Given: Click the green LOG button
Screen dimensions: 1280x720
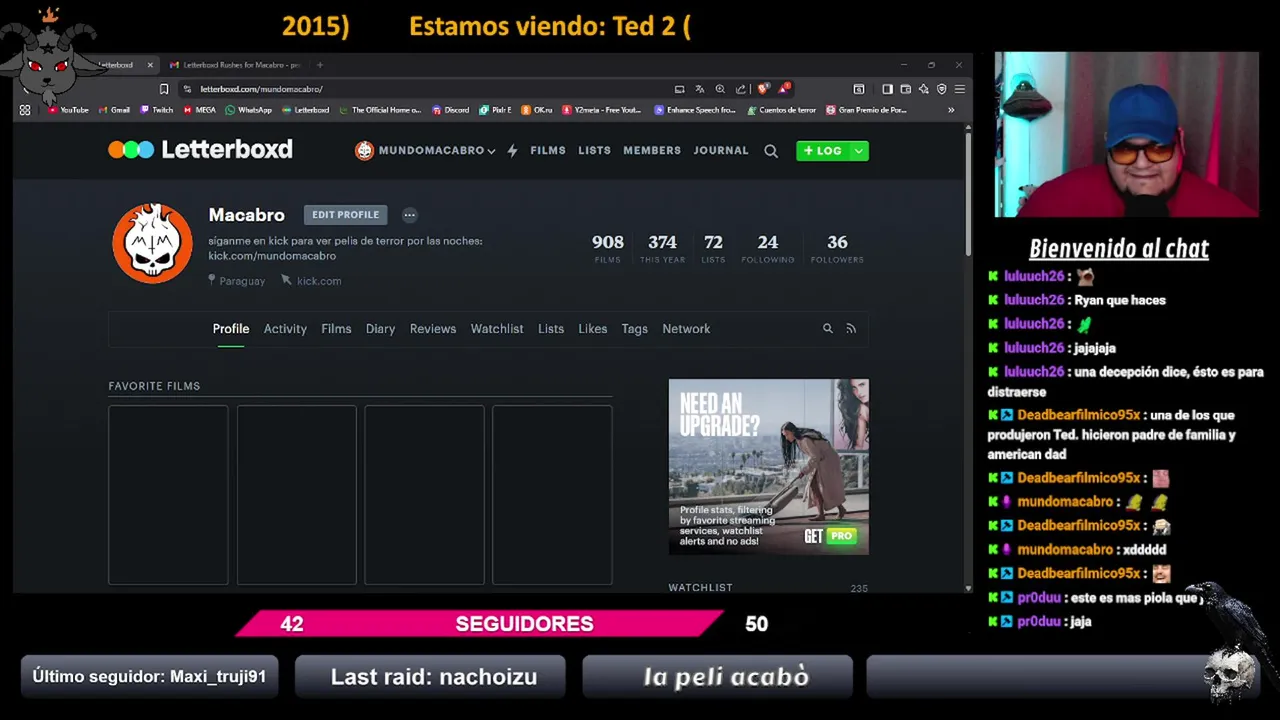Looking at the screenshot, I should point(823,151).
